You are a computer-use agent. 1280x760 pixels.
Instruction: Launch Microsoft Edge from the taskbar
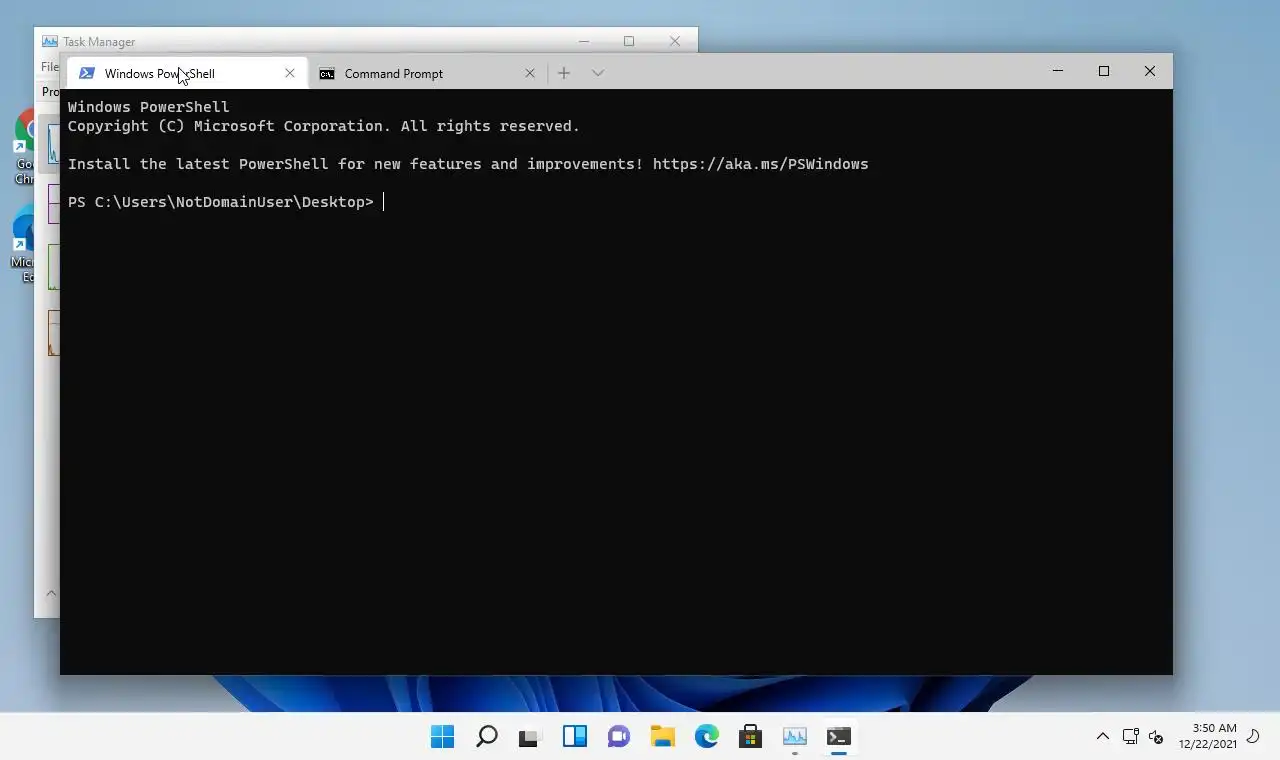707,737
